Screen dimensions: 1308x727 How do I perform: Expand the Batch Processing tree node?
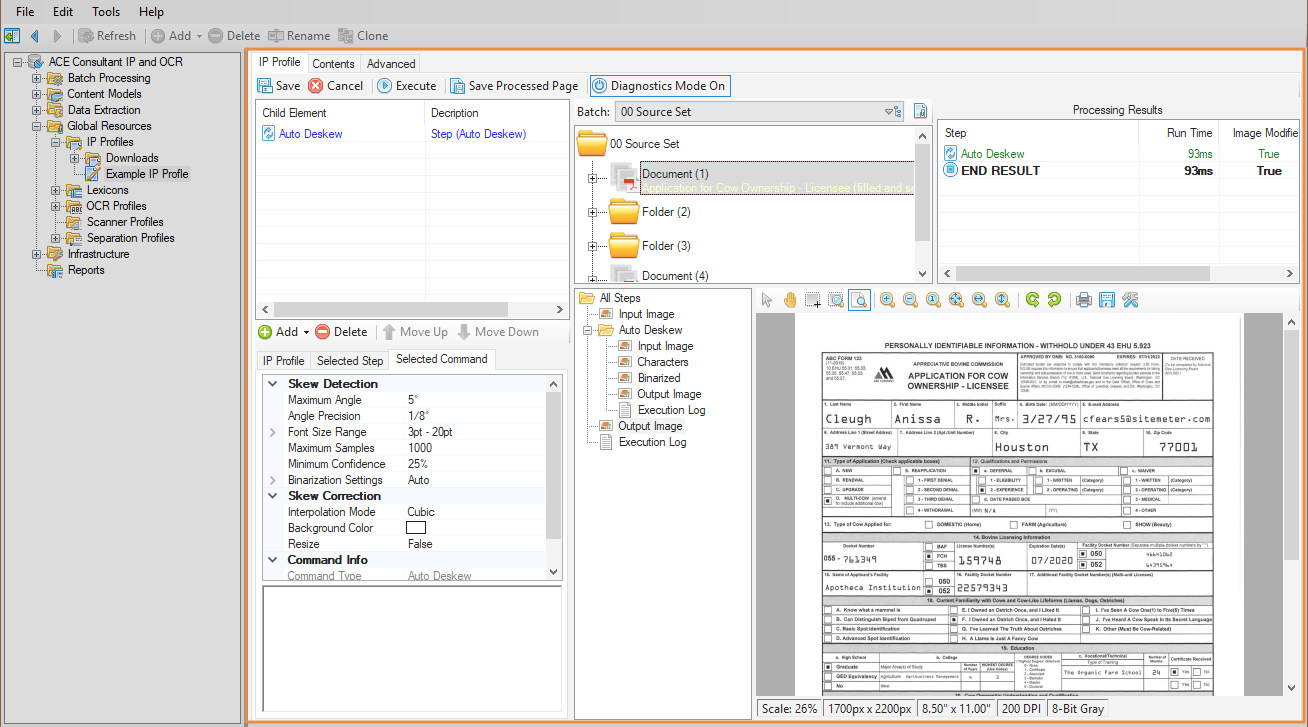(x=37, y=78)
